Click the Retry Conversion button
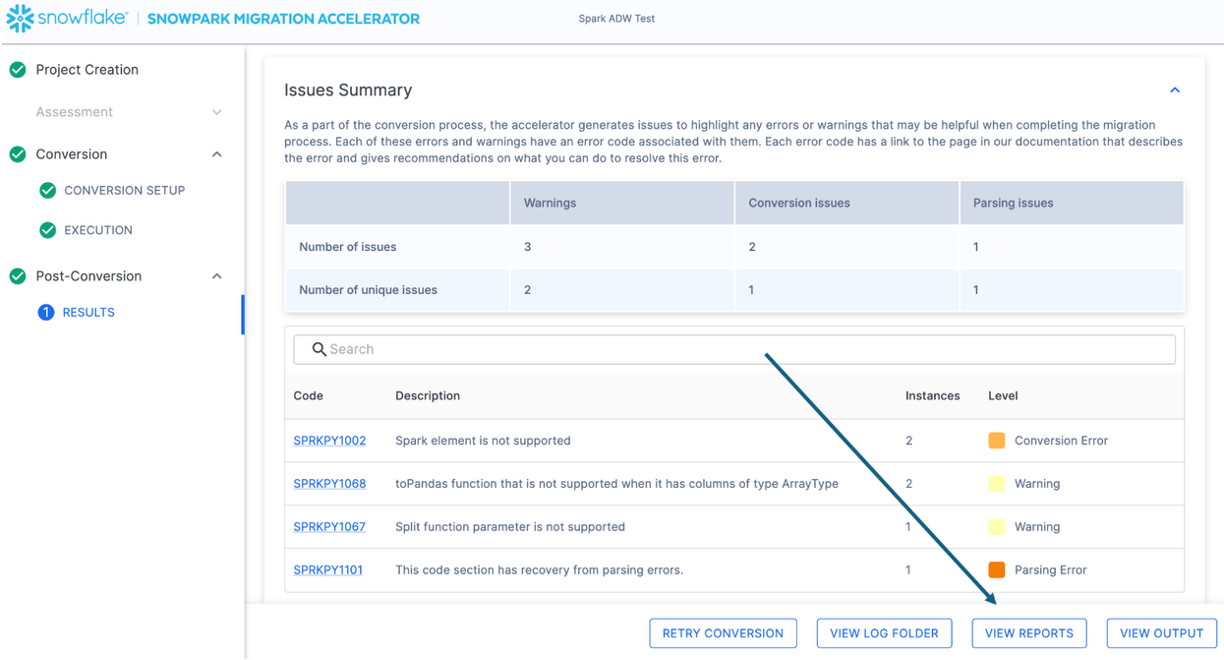The height and width of the screenshot is (660, 1224). pyautogui.click(x=723, y=633)
